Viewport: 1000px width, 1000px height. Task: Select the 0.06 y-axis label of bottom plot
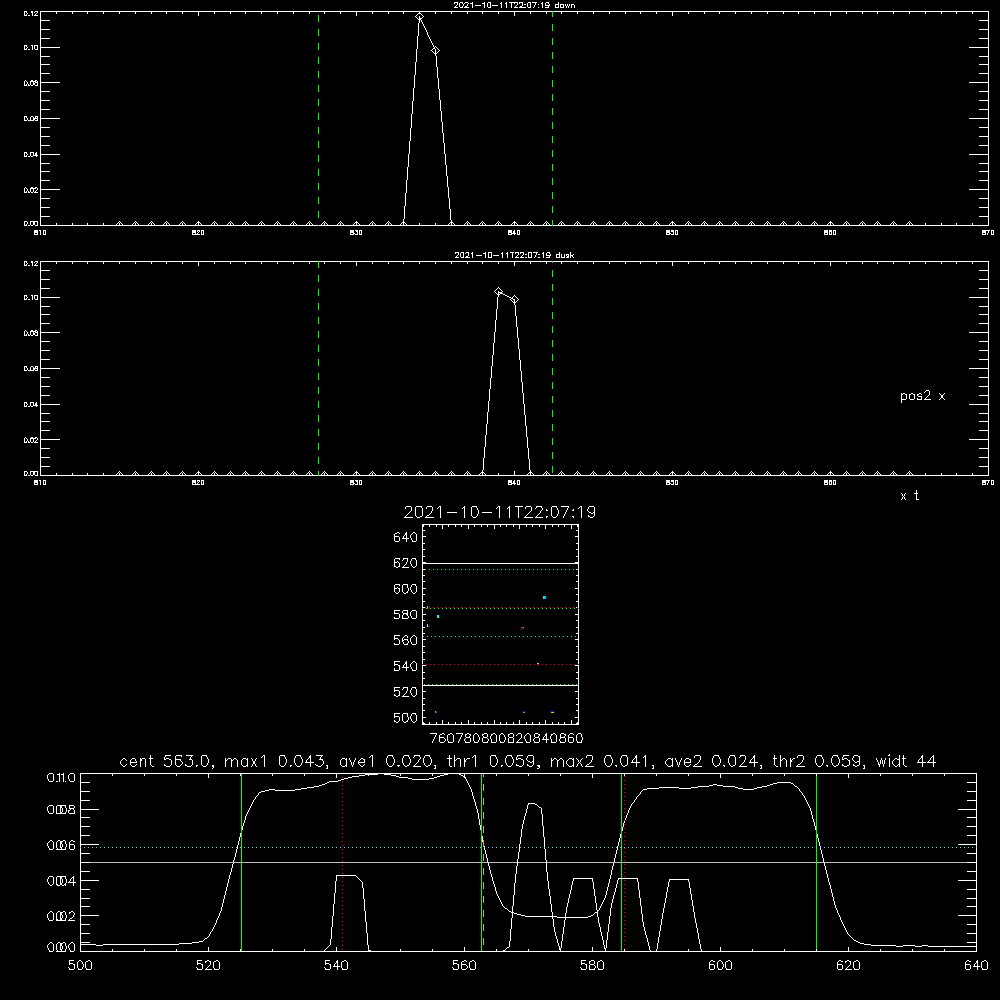(61, 845)
